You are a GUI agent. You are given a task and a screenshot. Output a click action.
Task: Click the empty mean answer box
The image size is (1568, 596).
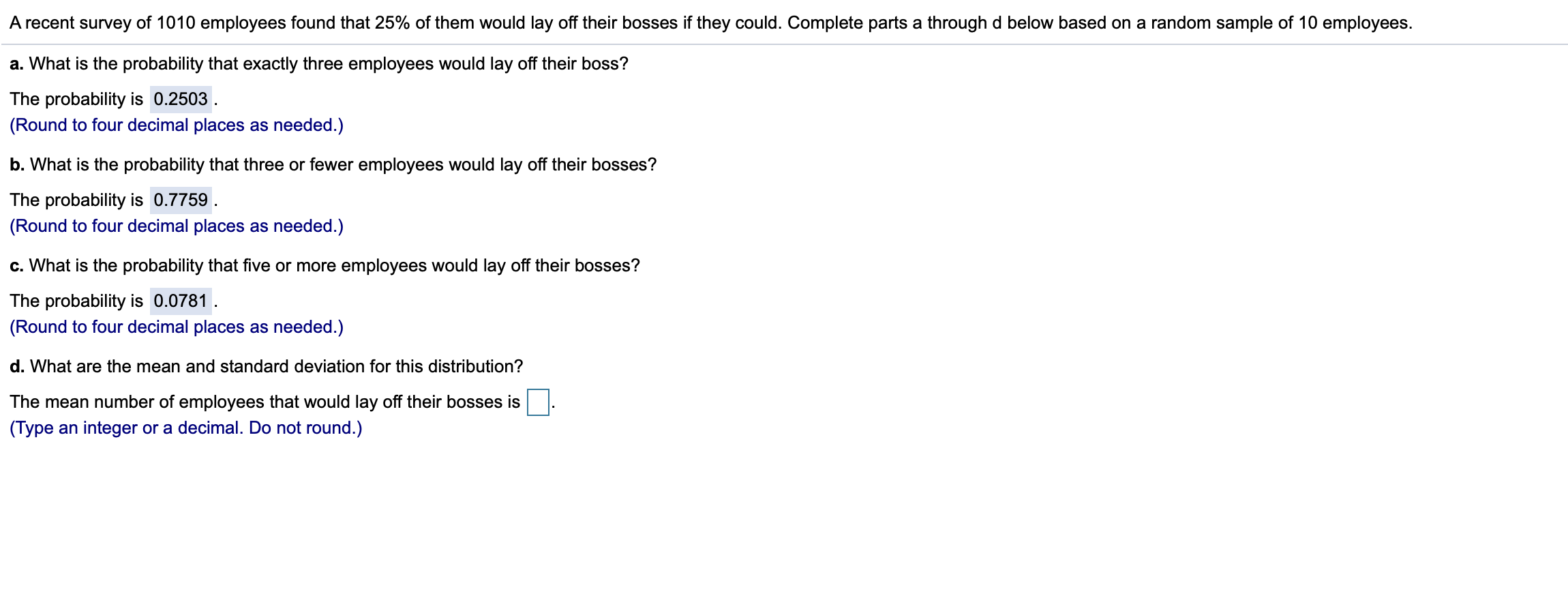click(x=537, y=402)
